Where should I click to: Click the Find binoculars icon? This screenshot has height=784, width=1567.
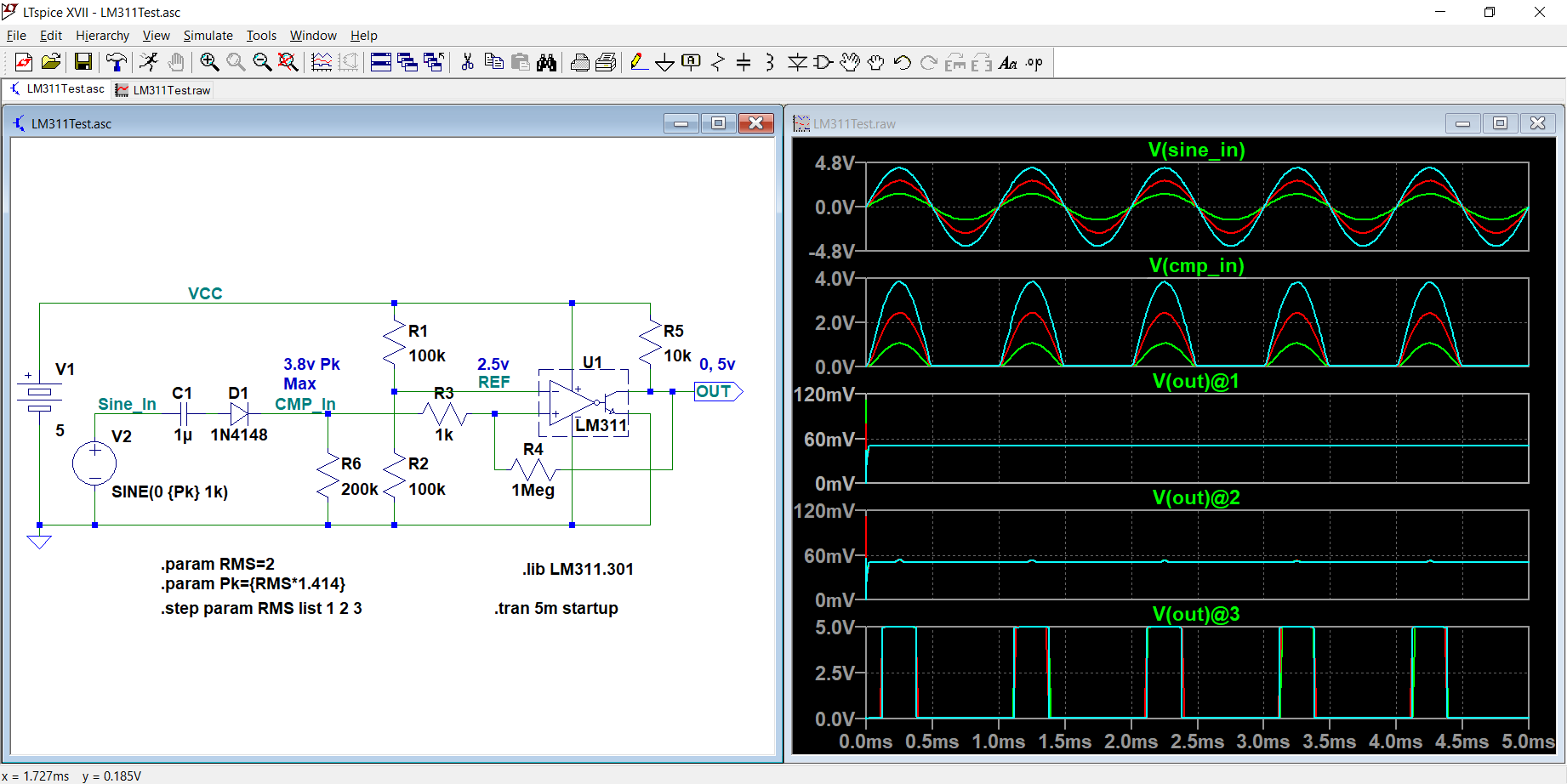click(546, 62)
